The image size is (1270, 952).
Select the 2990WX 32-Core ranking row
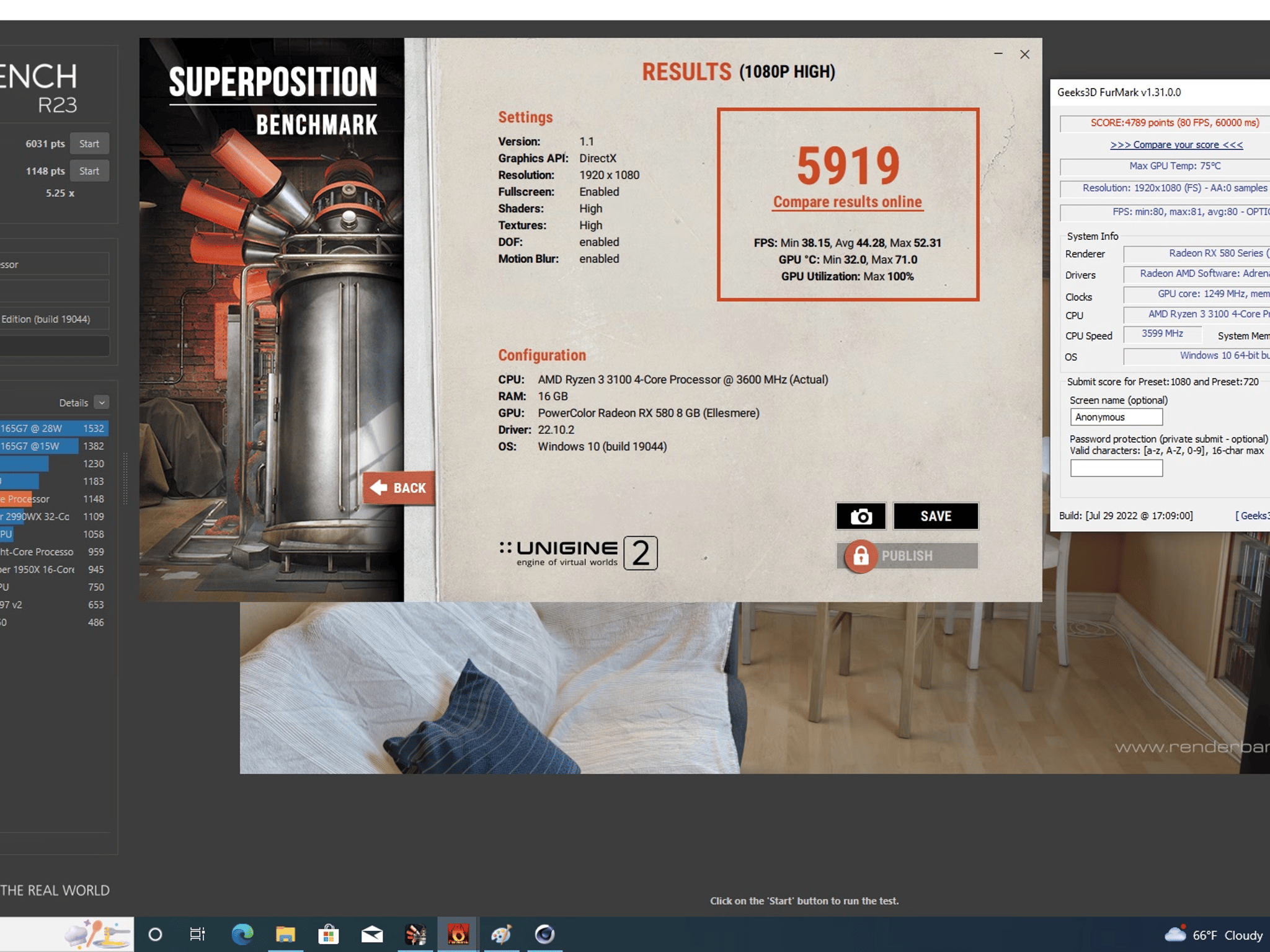(x=54, y=516)
